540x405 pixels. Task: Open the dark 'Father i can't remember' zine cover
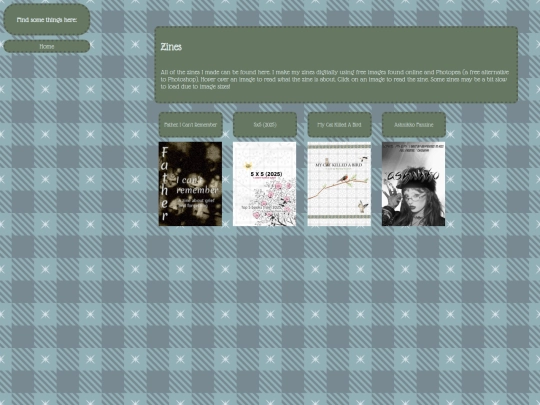point(190,184)
